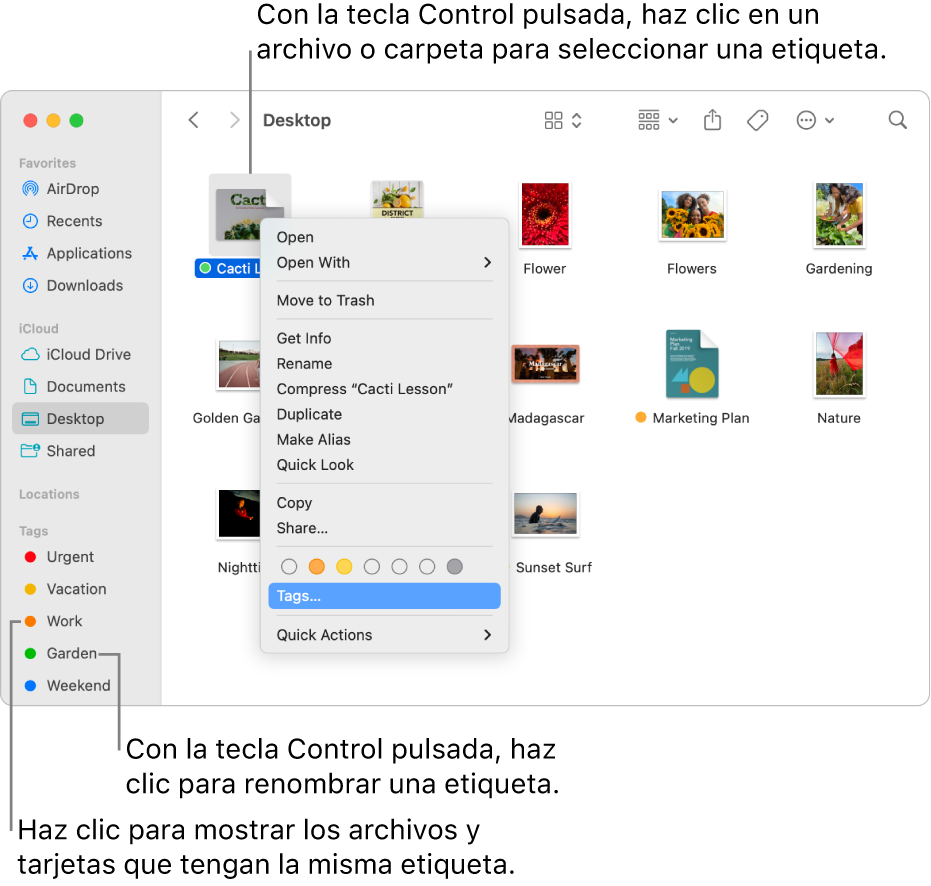Viewport: 931px width, 886px height.
Task: Choose Open in the context menu
Action: click(x=384, y=237)
